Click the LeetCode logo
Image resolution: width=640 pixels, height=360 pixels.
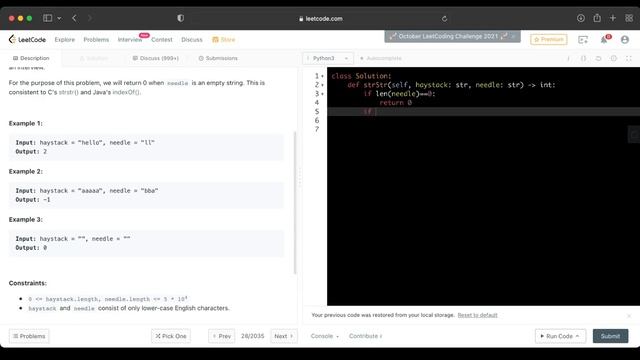tap(27, 40)
